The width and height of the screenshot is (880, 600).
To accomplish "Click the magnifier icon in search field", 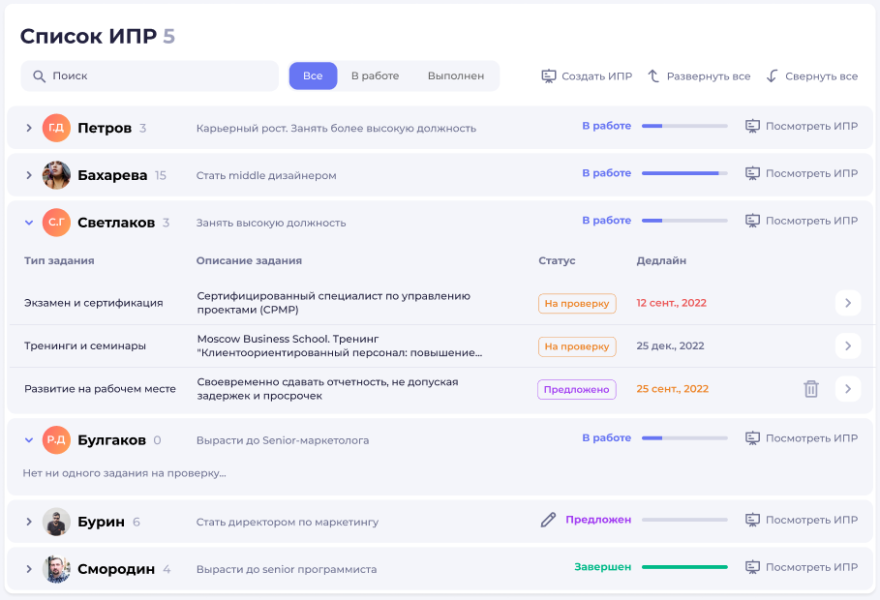I will coord(39,76).
